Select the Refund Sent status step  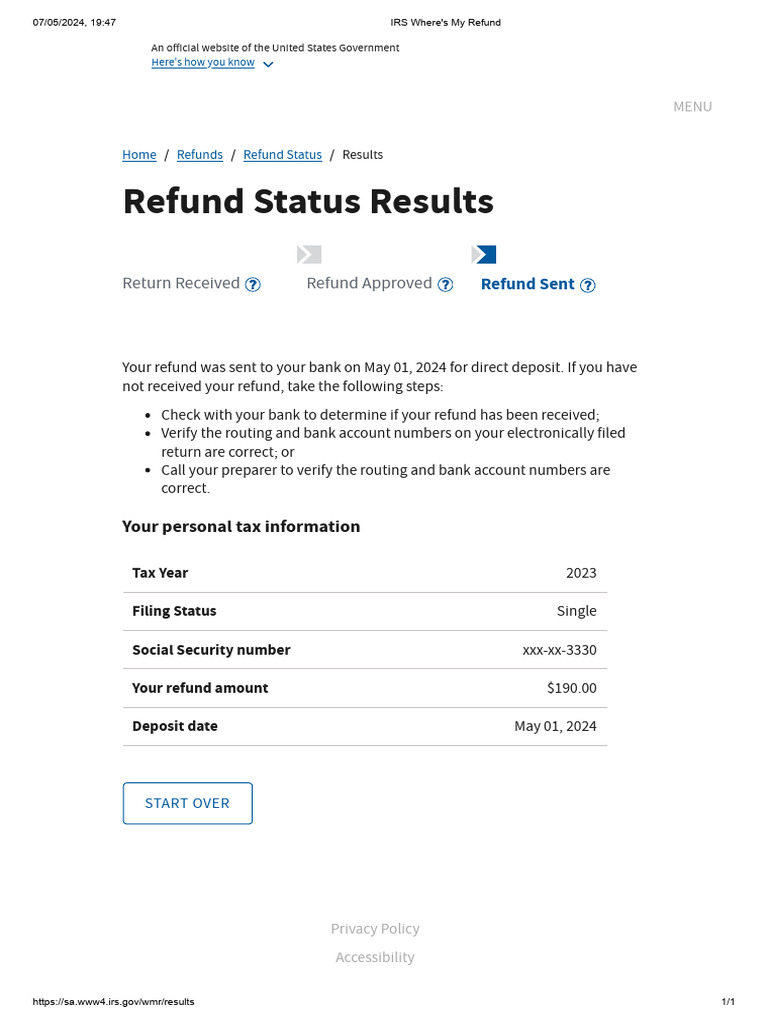pos(527,284)
